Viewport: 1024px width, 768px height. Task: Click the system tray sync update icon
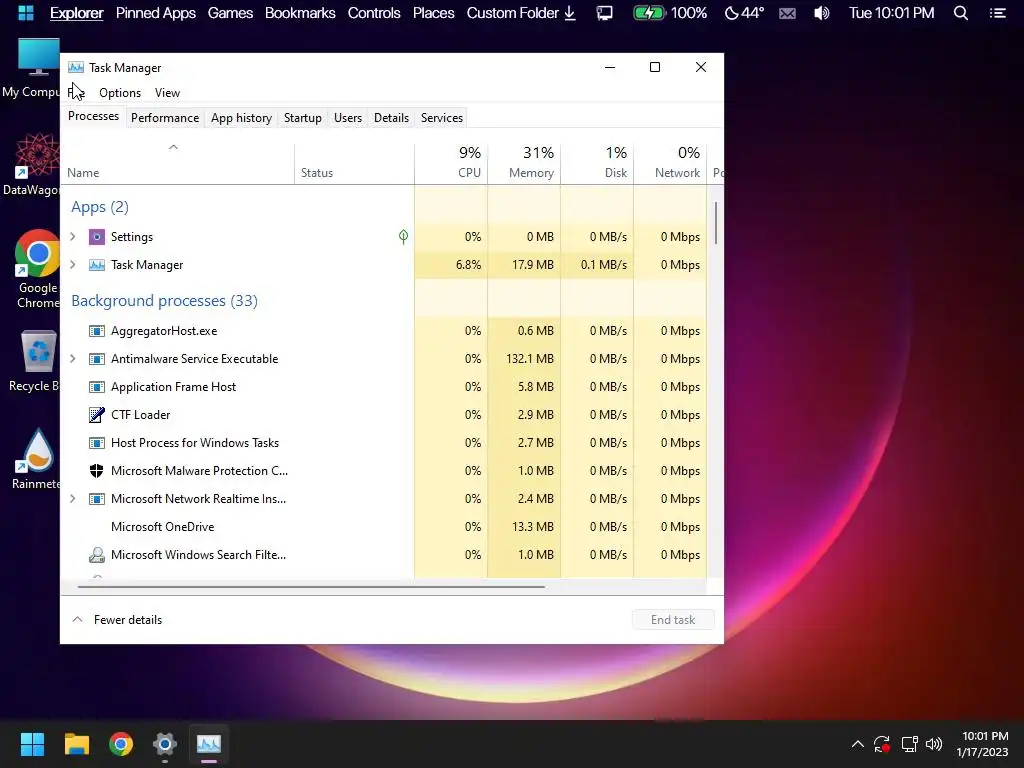coord(882,744)
